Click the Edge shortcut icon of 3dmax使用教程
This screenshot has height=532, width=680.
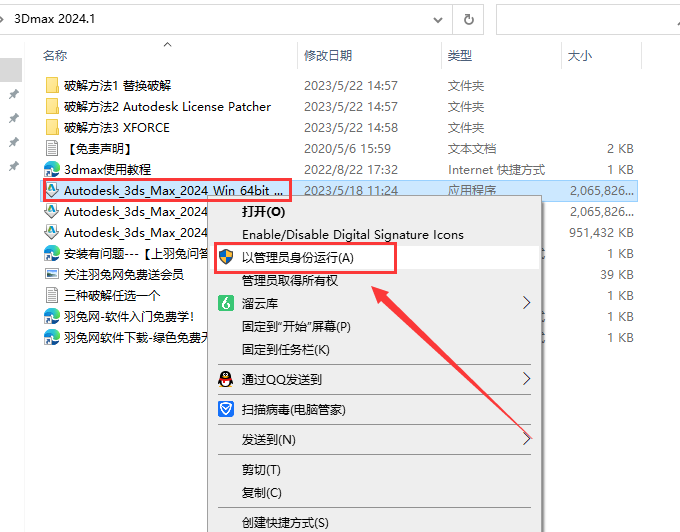[52, 169]
